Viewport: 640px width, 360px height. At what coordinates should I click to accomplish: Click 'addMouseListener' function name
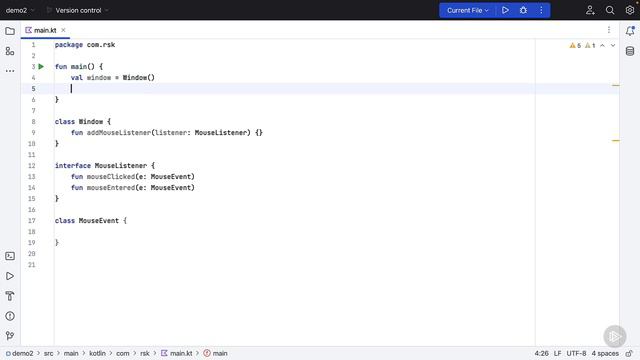click(118, 133)
